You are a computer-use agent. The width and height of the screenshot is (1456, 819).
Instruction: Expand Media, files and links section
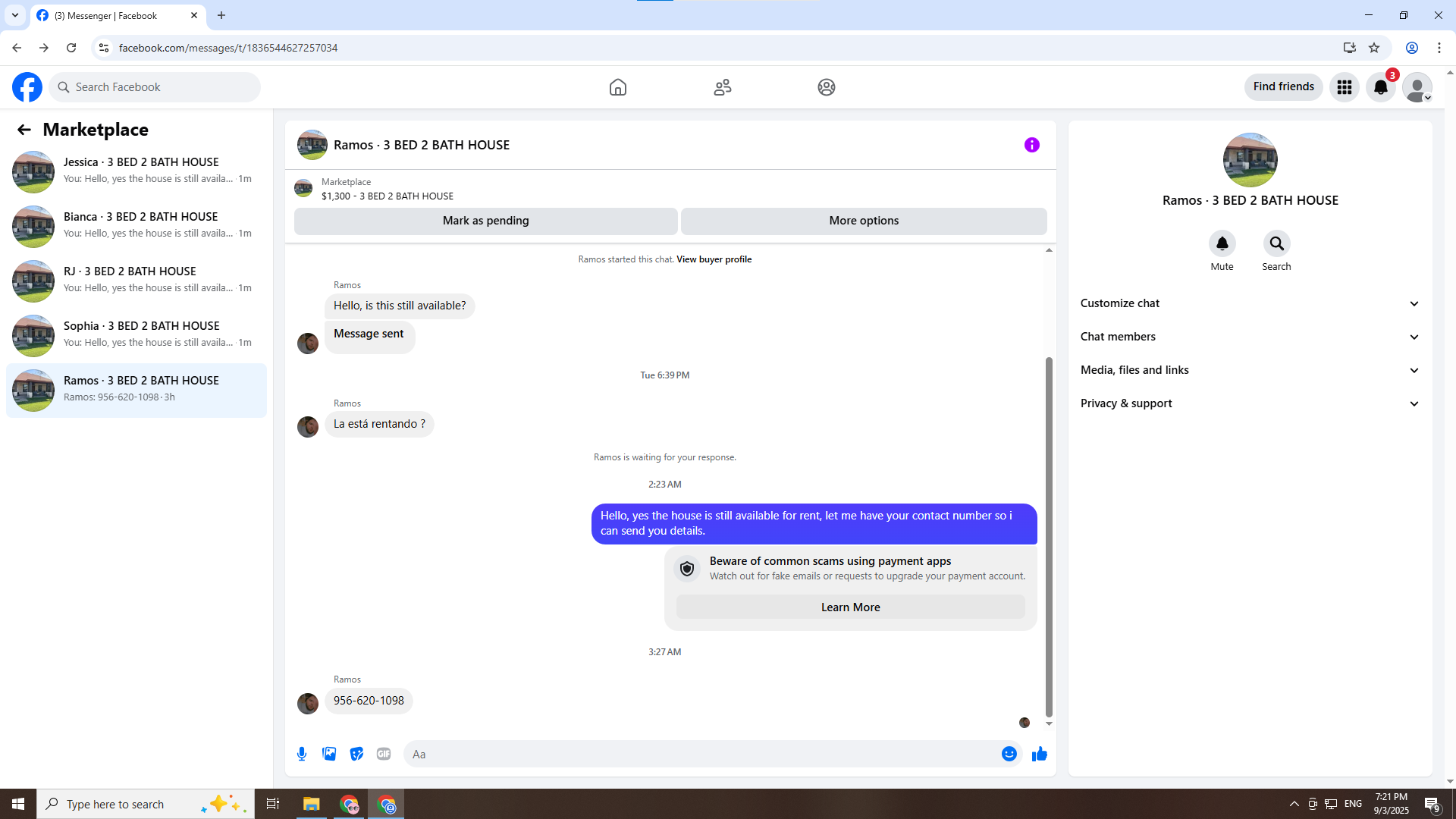pos(1250,370)
